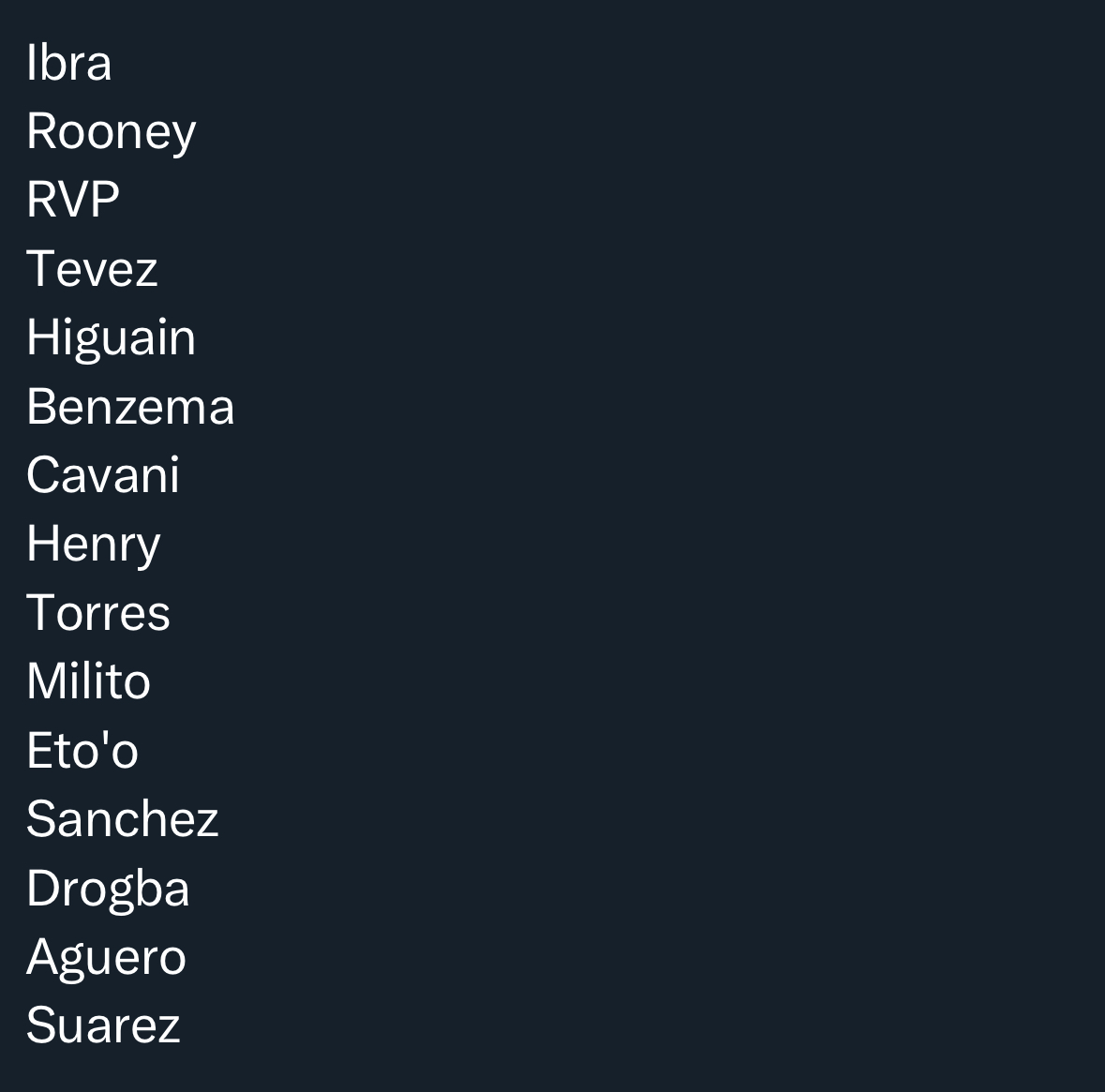This screenshot has width=1105, height=1092.
Task: Select the Sanchez line
Action: pyautogui.click(x=123, y=818)
